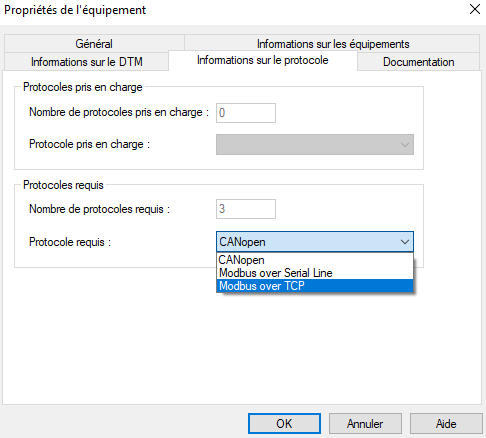Click the required protocols count field showing 3
Viewport: 486px width, 438px height.
246,209
